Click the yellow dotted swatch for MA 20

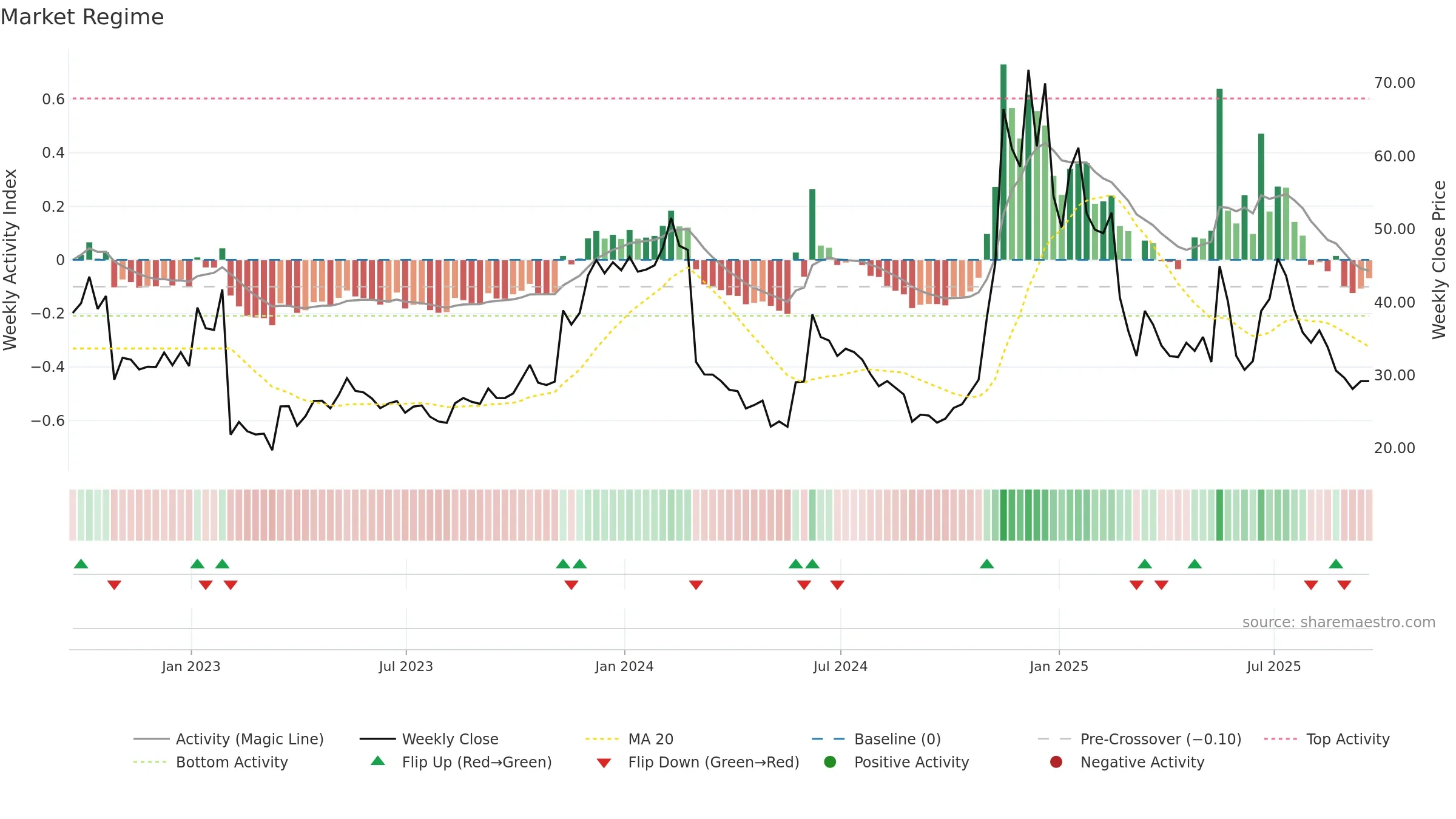tap(603, 739)
